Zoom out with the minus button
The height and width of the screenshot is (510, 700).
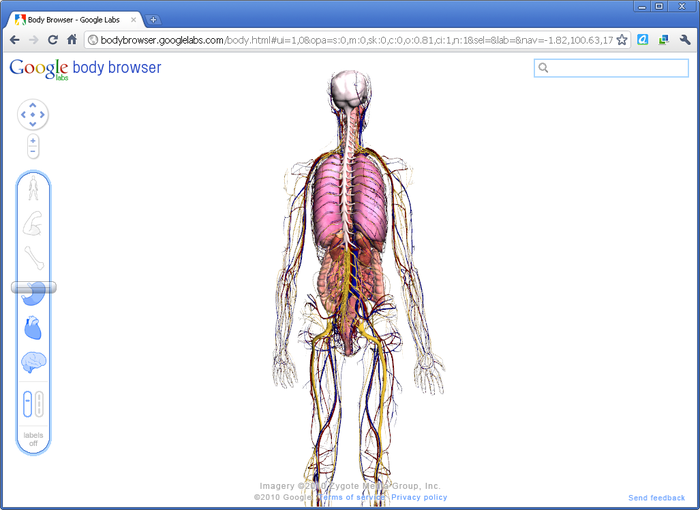click(33, 152)
